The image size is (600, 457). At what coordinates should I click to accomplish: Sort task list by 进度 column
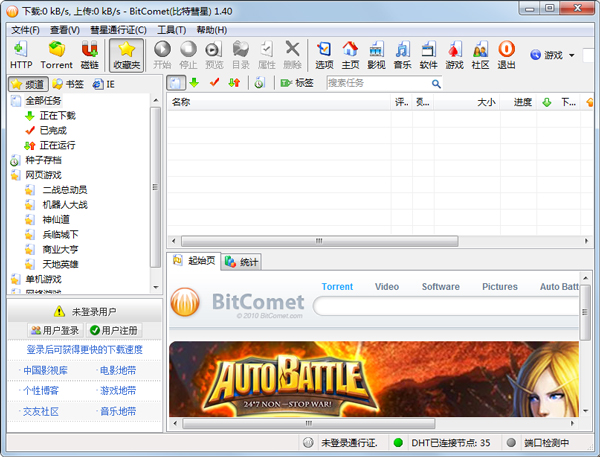(x=518, y=102)
